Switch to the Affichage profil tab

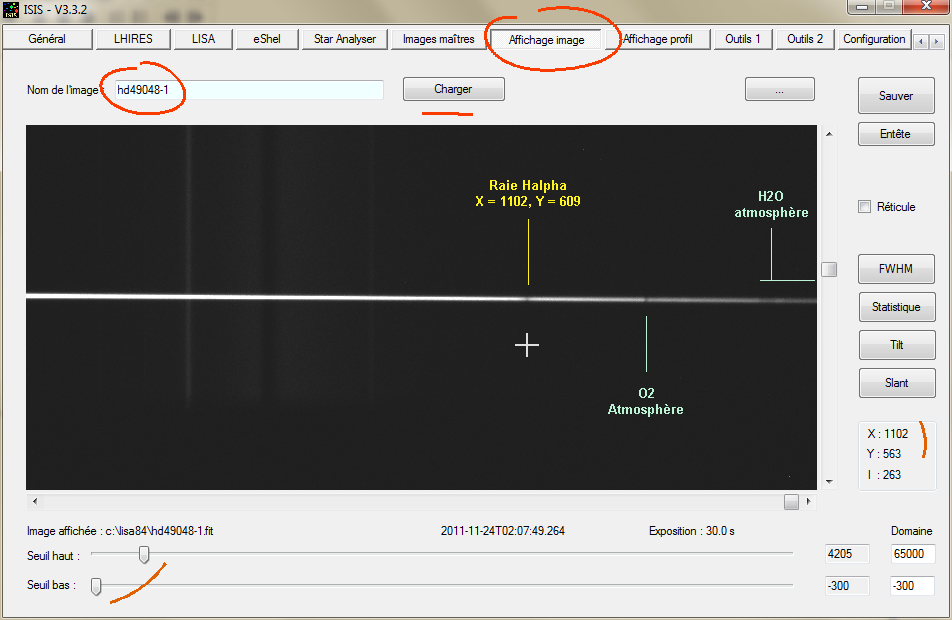pyautogui.click(x=658, y=39)
